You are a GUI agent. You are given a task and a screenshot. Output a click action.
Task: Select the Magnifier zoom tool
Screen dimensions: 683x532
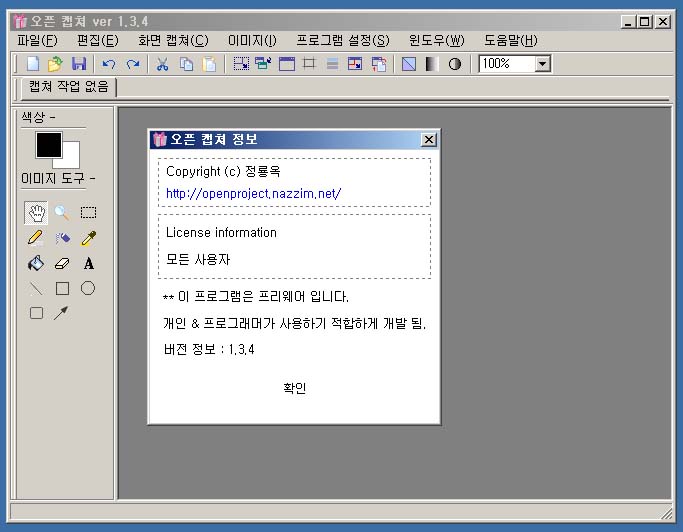(x=62, y=213)
